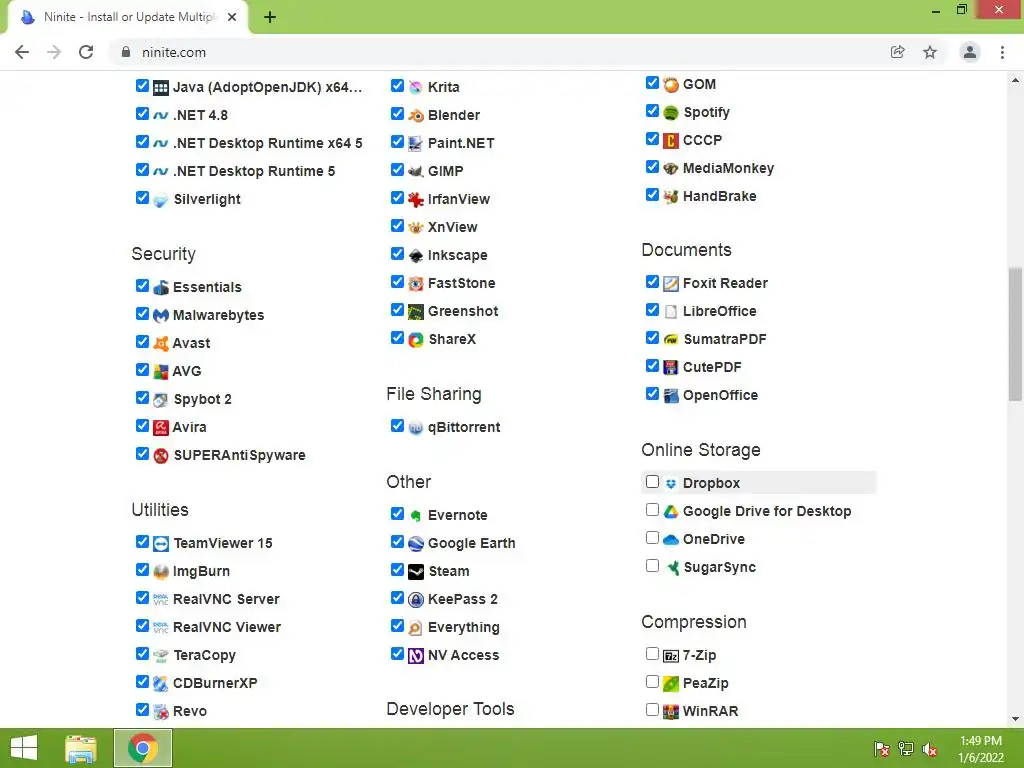The width and height of the screenshot is (1024, 768).
Task: Click the OneDrive cloud icon
Action: click(x=671, y=540)
